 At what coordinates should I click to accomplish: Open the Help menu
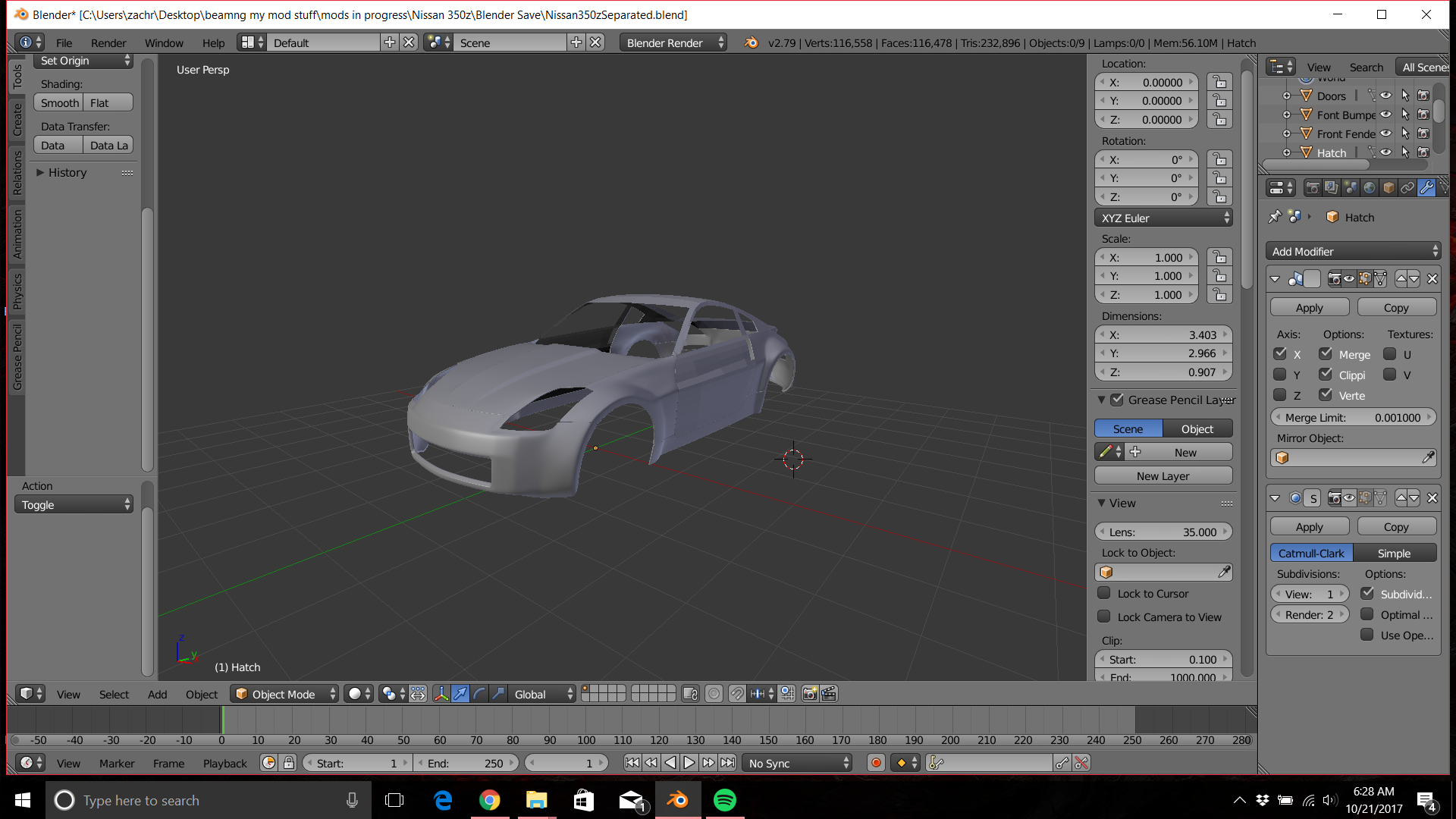click(x=213, y=42)
